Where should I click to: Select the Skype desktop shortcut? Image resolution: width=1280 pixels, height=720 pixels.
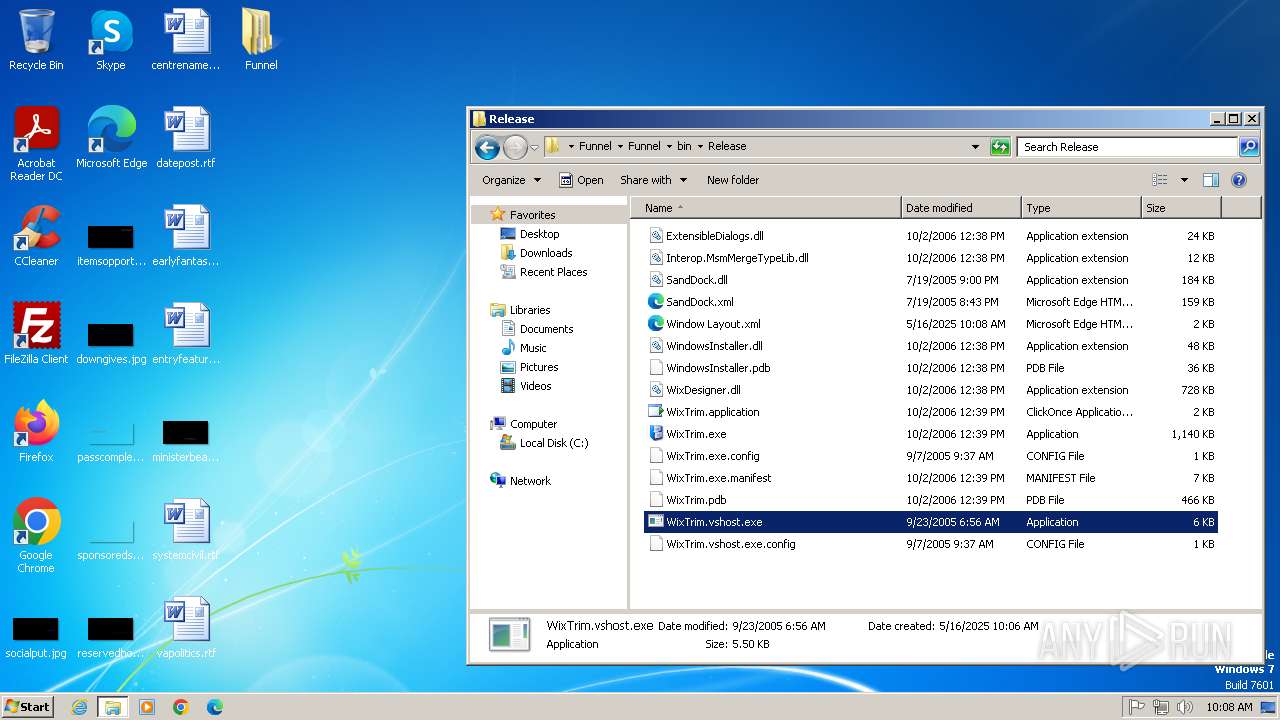110,40
